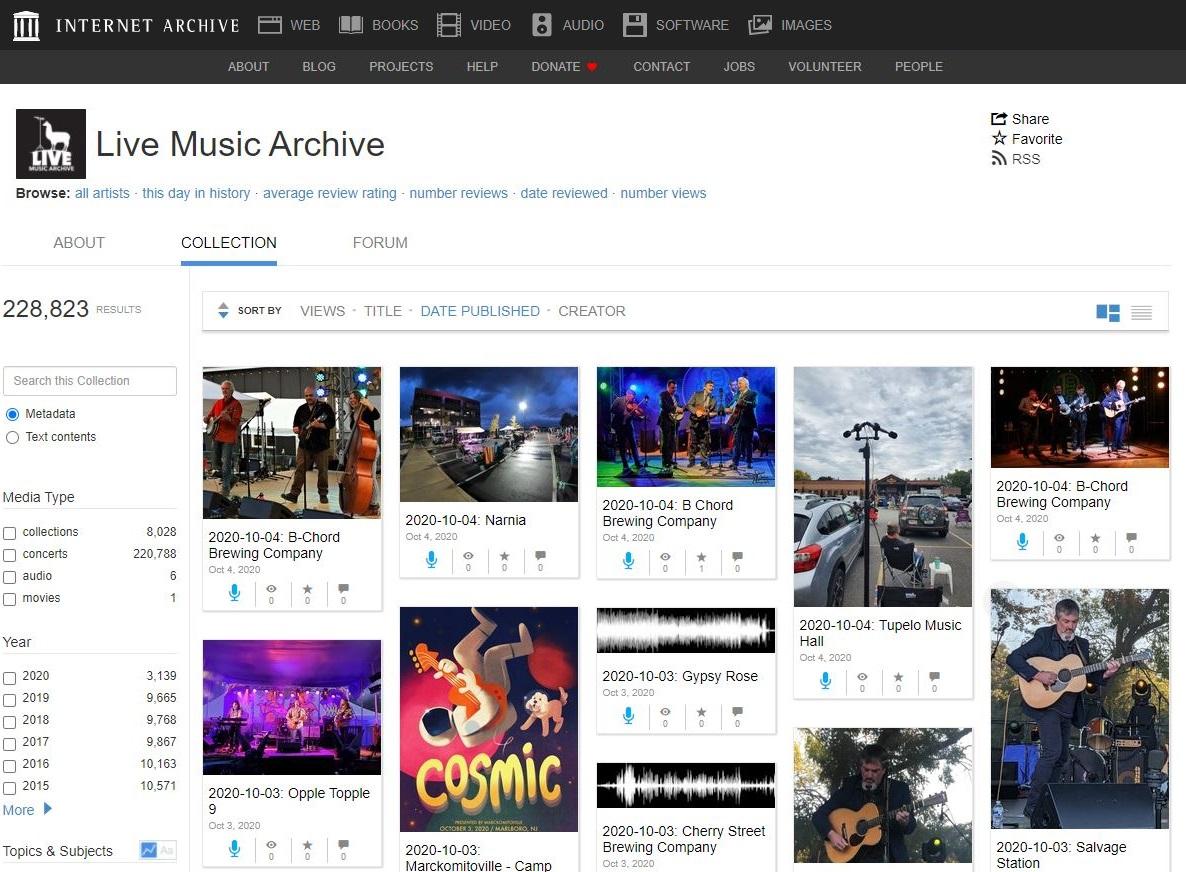Sort results by Views
1186x872 pixels.
tap(322, 311)
